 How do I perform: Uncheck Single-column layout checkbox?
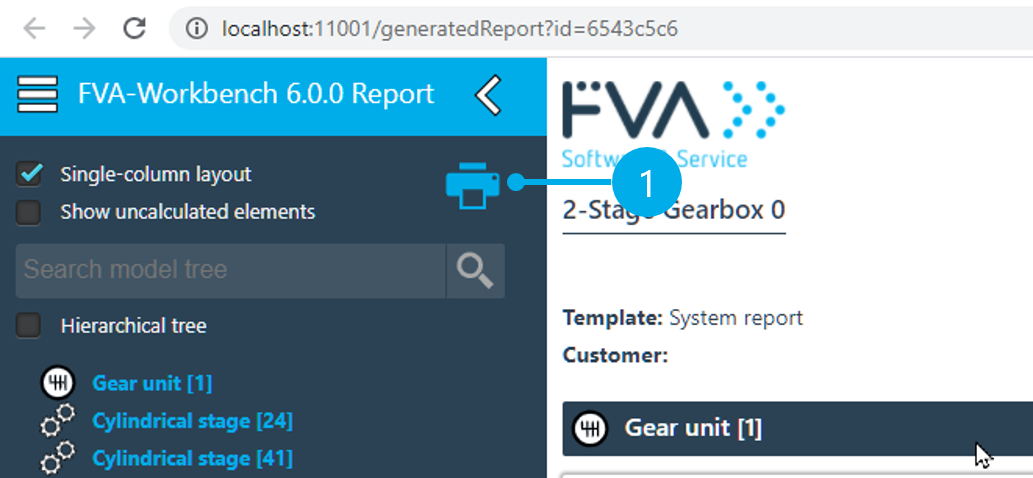click(29, 174)
